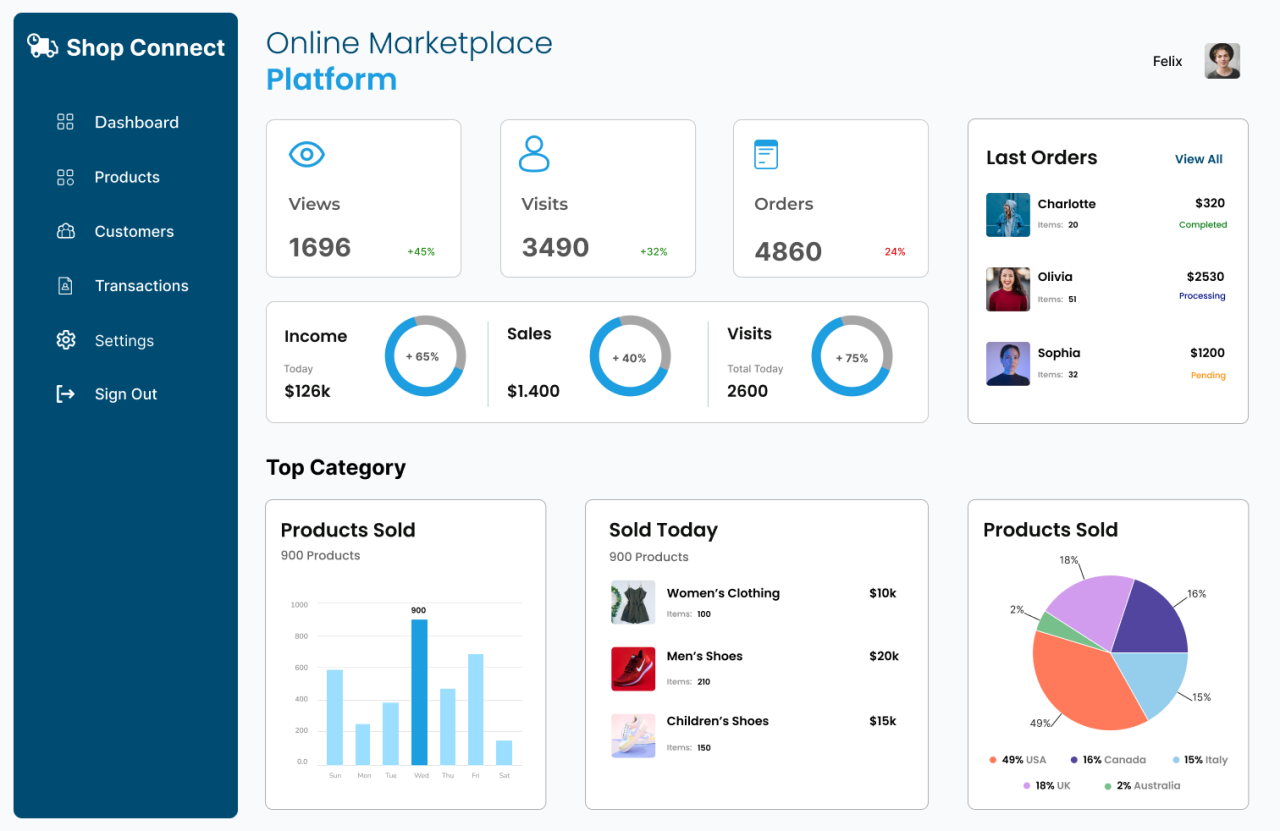Open the Transactions icon in sidebar
Viewport: 1280px width, 831px height.
point(65,285)
